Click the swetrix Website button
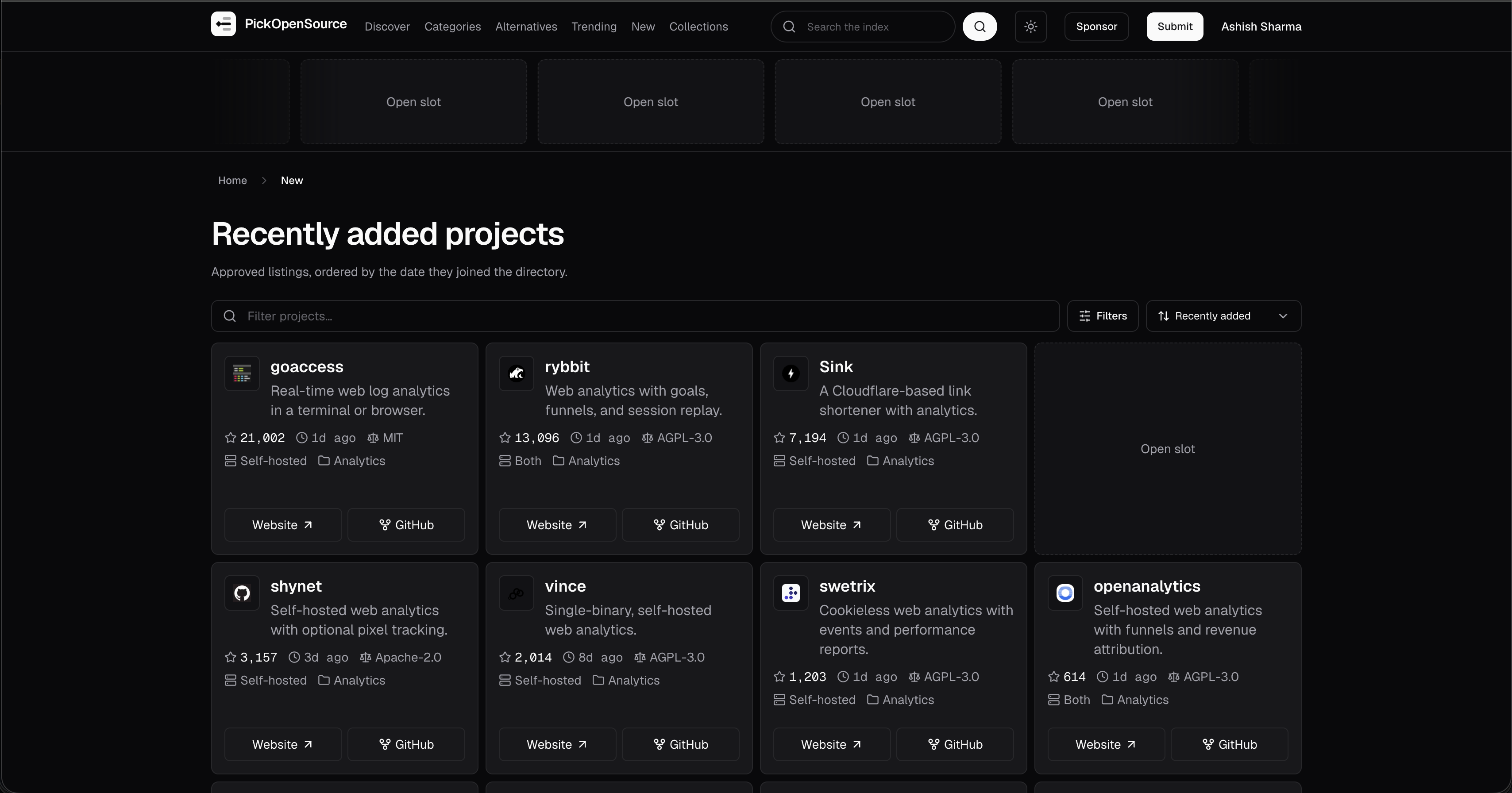1512x793 pixels. point(832,744)
